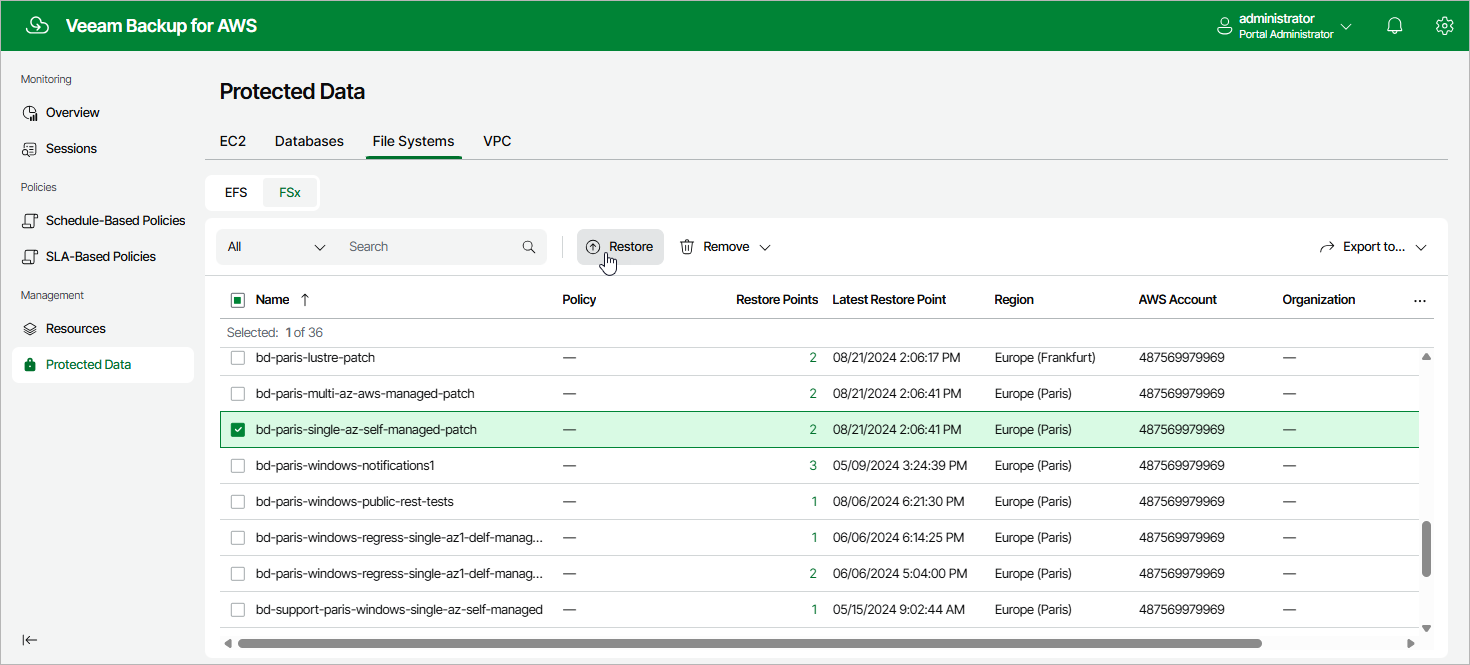This screenshot has height=665, width=1470.
Task: Switch to the VPC tab
Action: (x=497, y=141)
